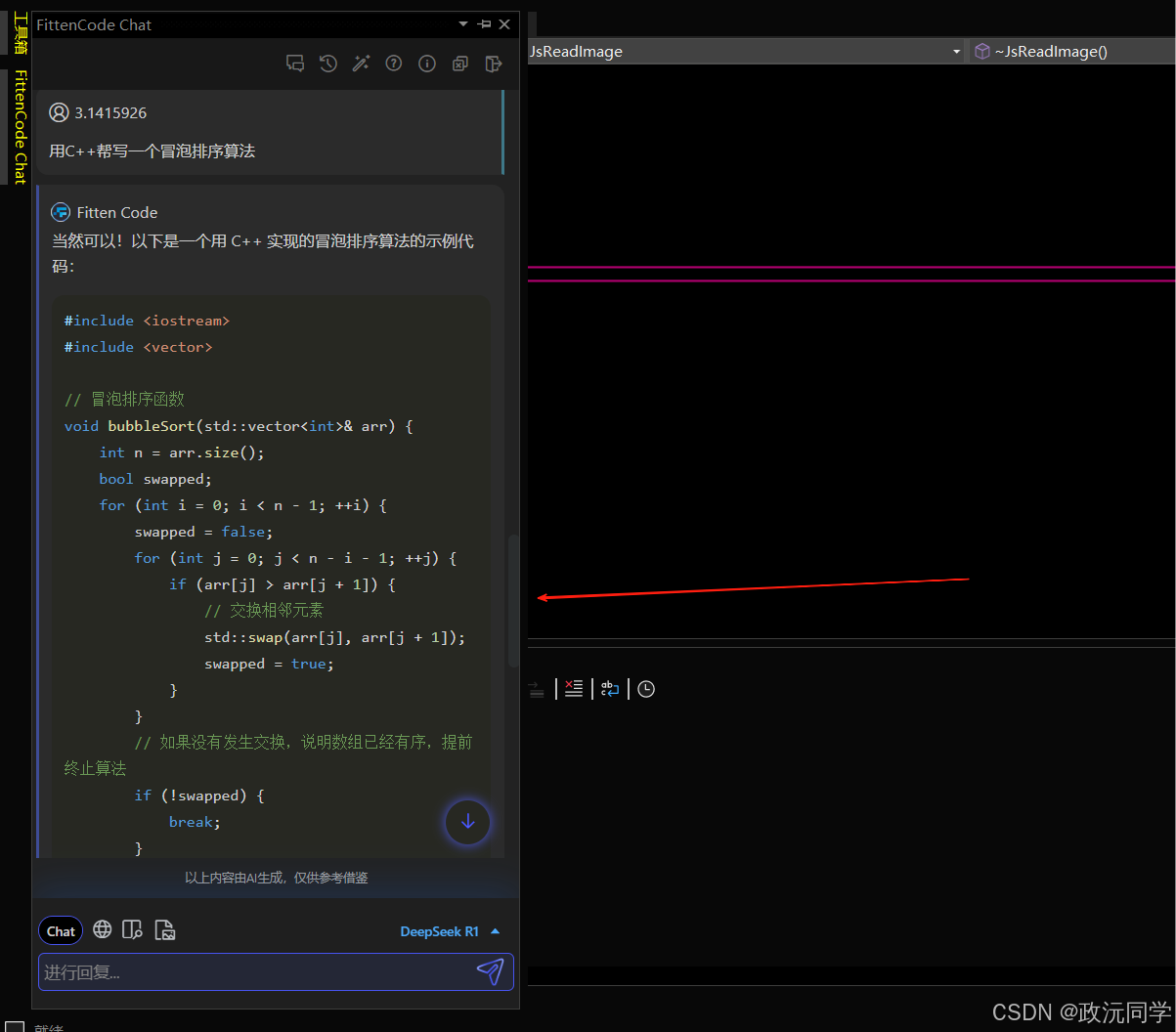The width and height of the screenshot is (1176, 1032).
Task: Click the 'if (arr[j] > arr[j + 1]) {' line
Action: (283, 584)
